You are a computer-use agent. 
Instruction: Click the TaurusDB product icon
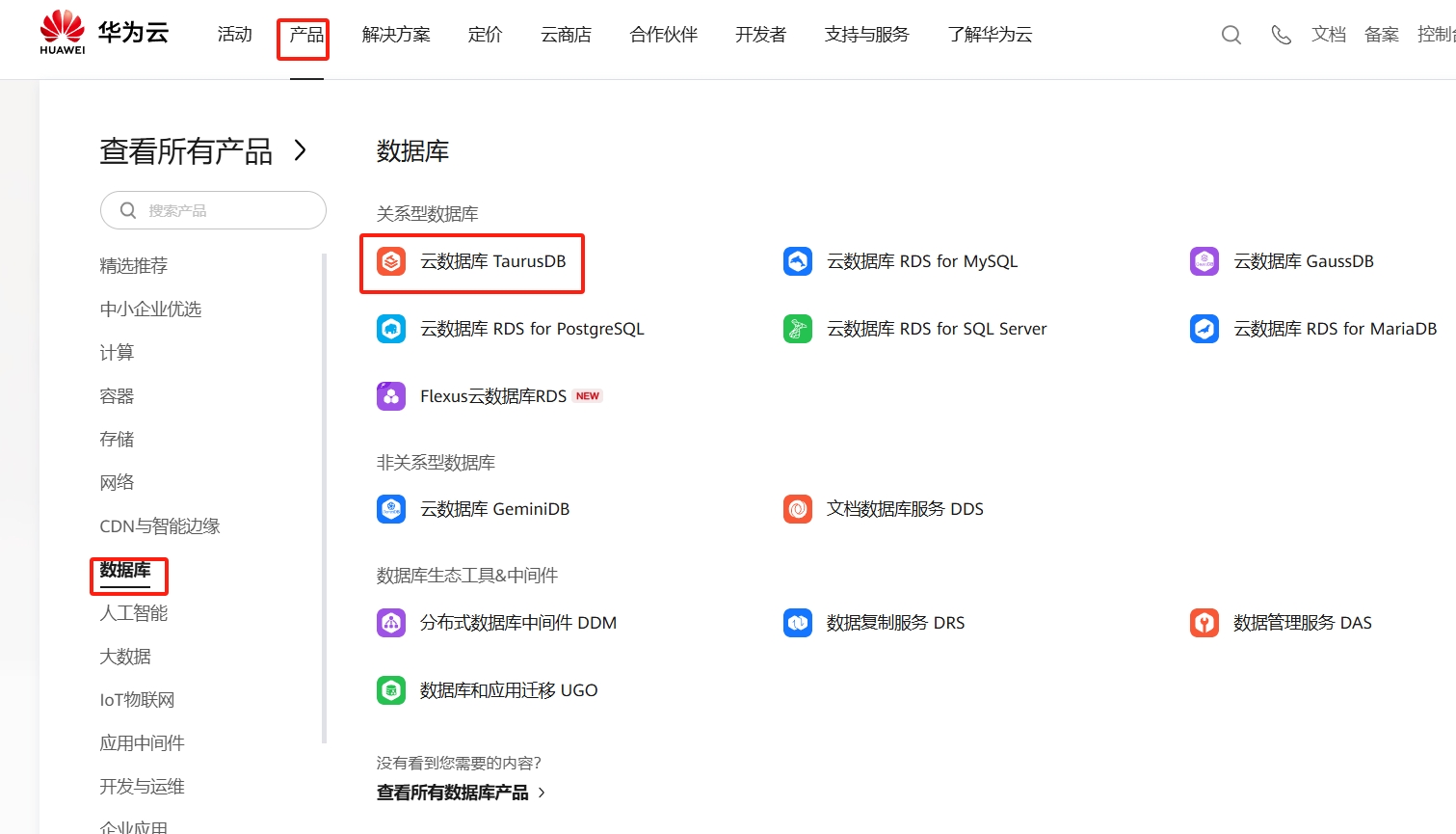(391, 261)
